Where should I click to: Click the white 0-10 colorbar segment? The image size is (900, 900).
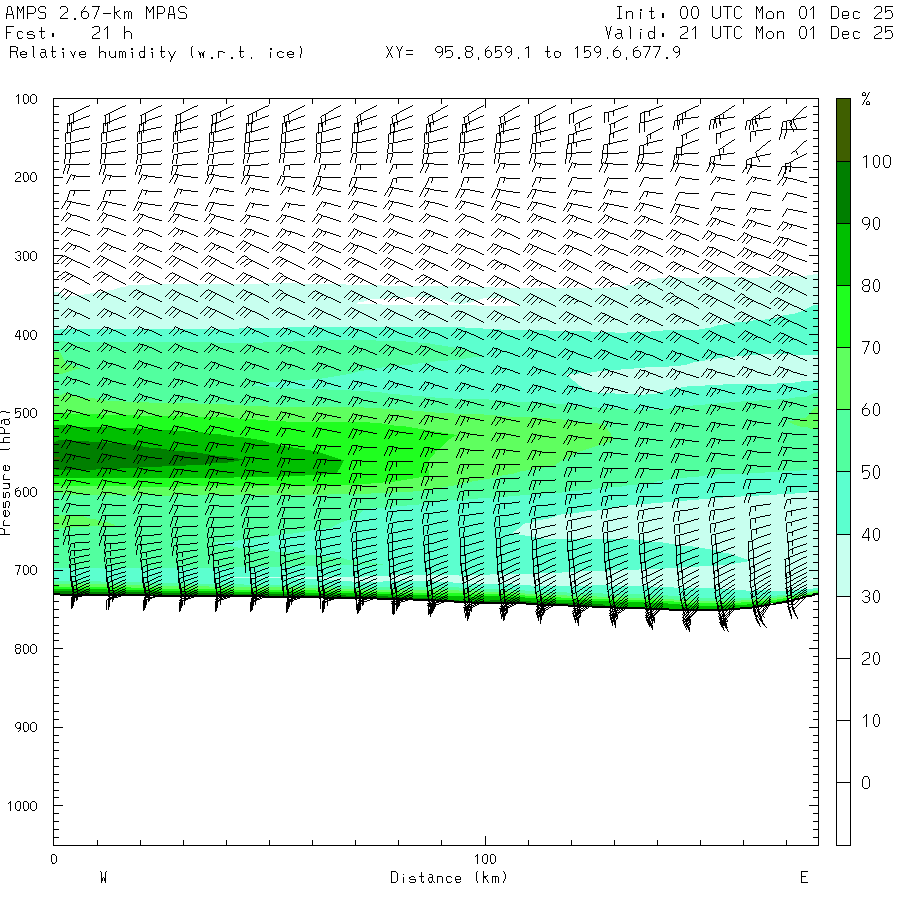(843, 751)
